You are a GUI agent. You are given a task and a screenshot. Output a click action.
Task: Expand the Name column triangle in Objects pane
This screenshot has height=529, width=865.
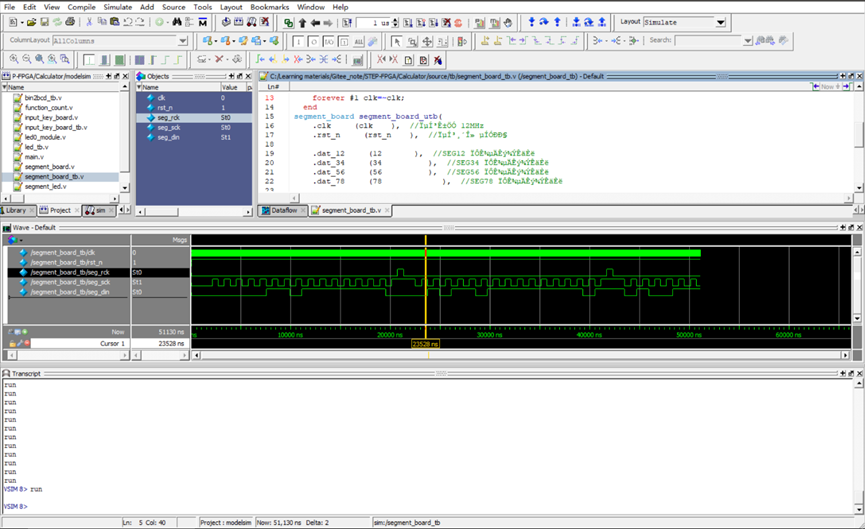(139, 87)
